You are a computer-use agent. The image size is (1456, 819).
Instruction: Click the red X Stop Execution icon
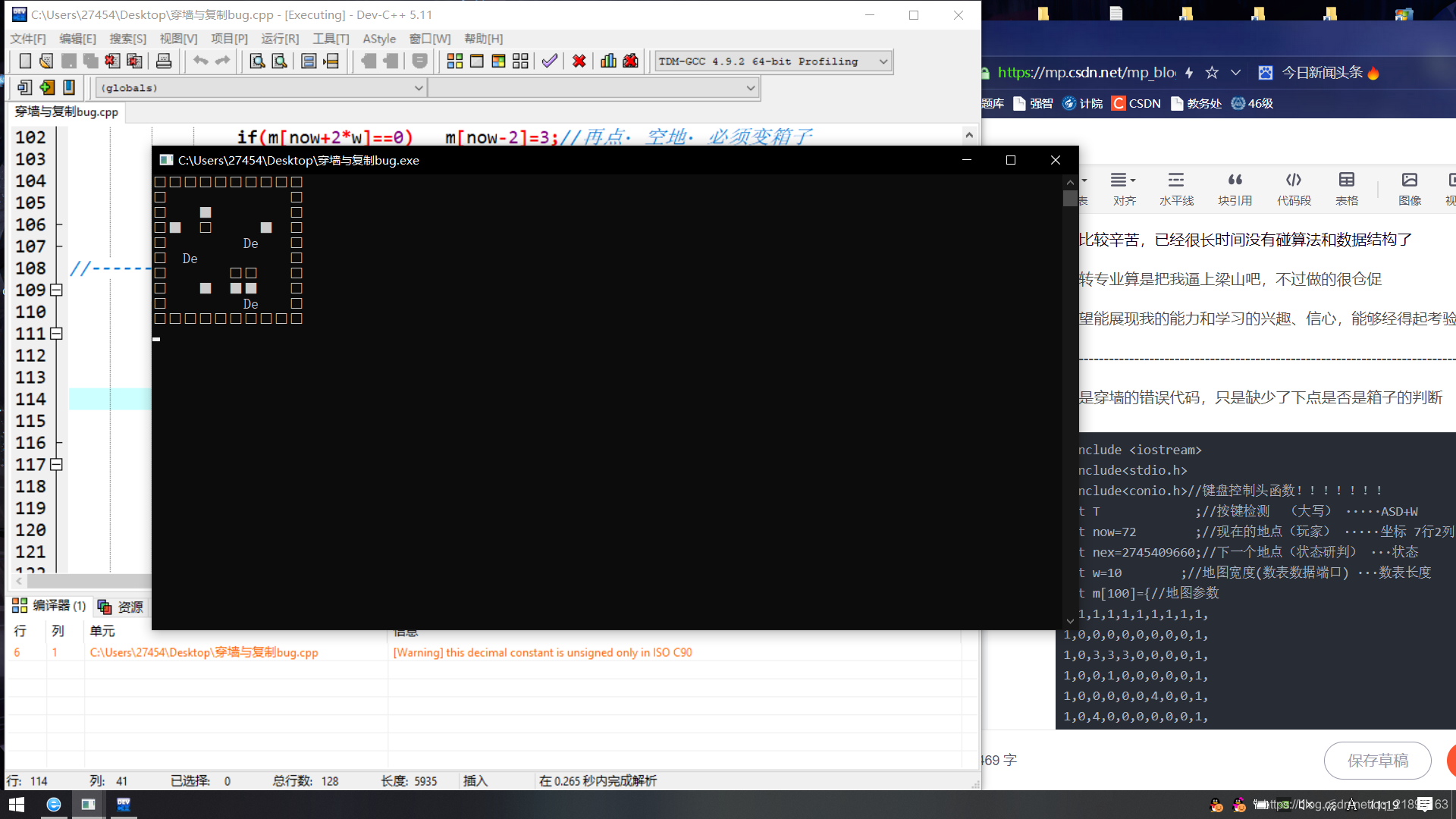579,61
